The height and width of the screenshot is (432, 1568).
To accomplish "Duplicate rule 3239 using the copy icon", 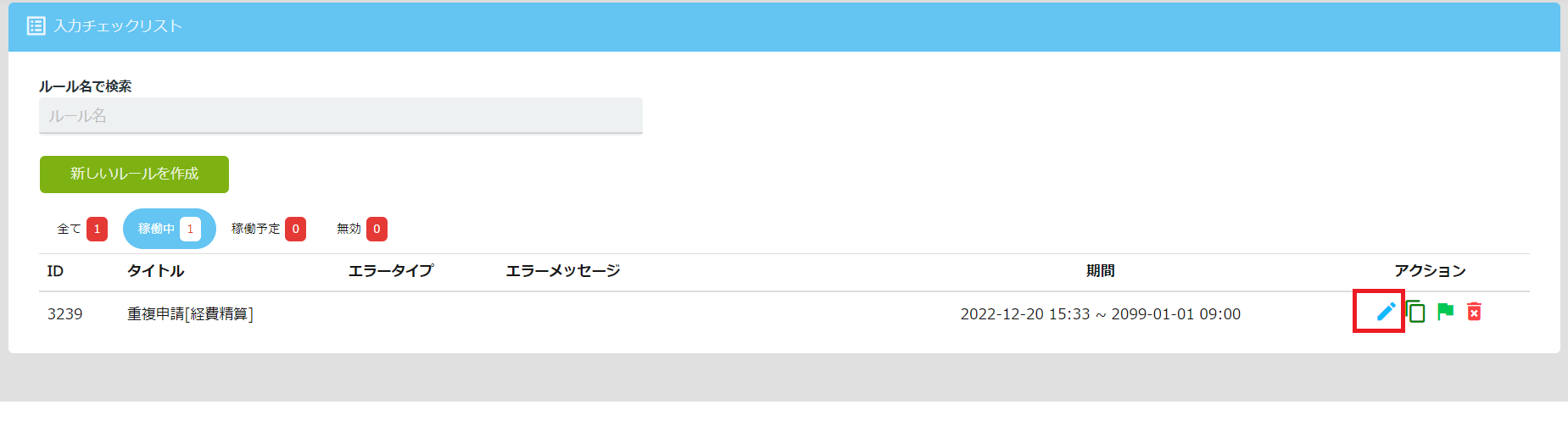I will pyautogui.click(x=1415, y=312).
